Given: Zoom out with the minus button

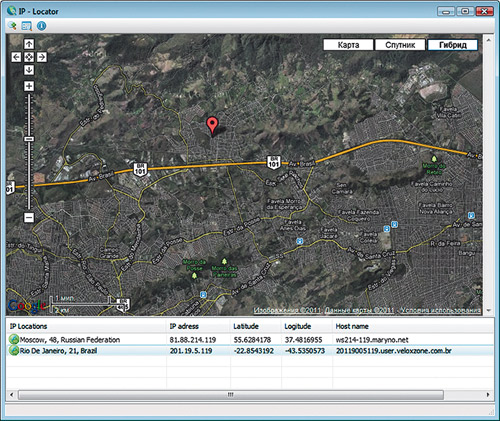Looking at the screenshot, I should tap(29, 218).
